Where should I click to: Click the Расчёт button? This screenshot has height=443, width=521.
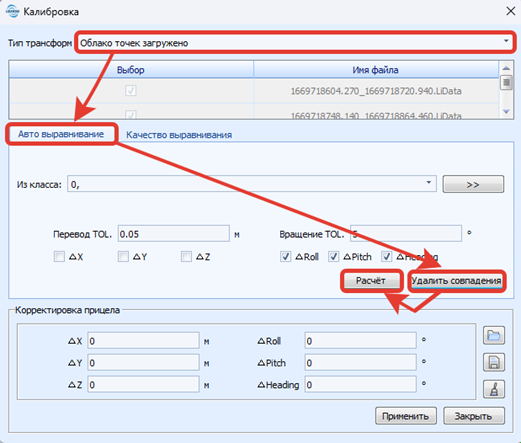(x=371, y=281)
